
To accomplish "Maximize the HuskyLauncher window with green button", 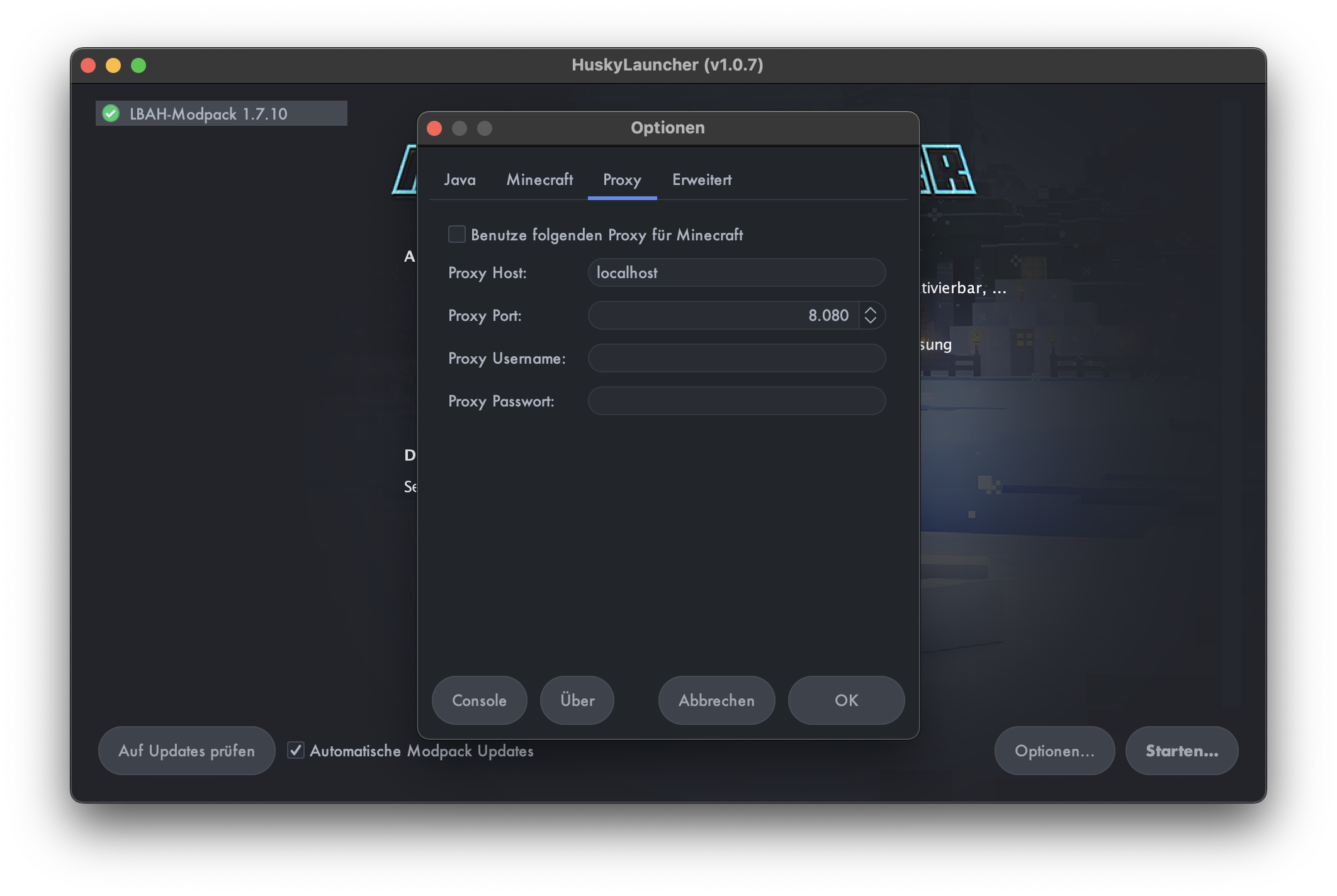I will point(138,65).
